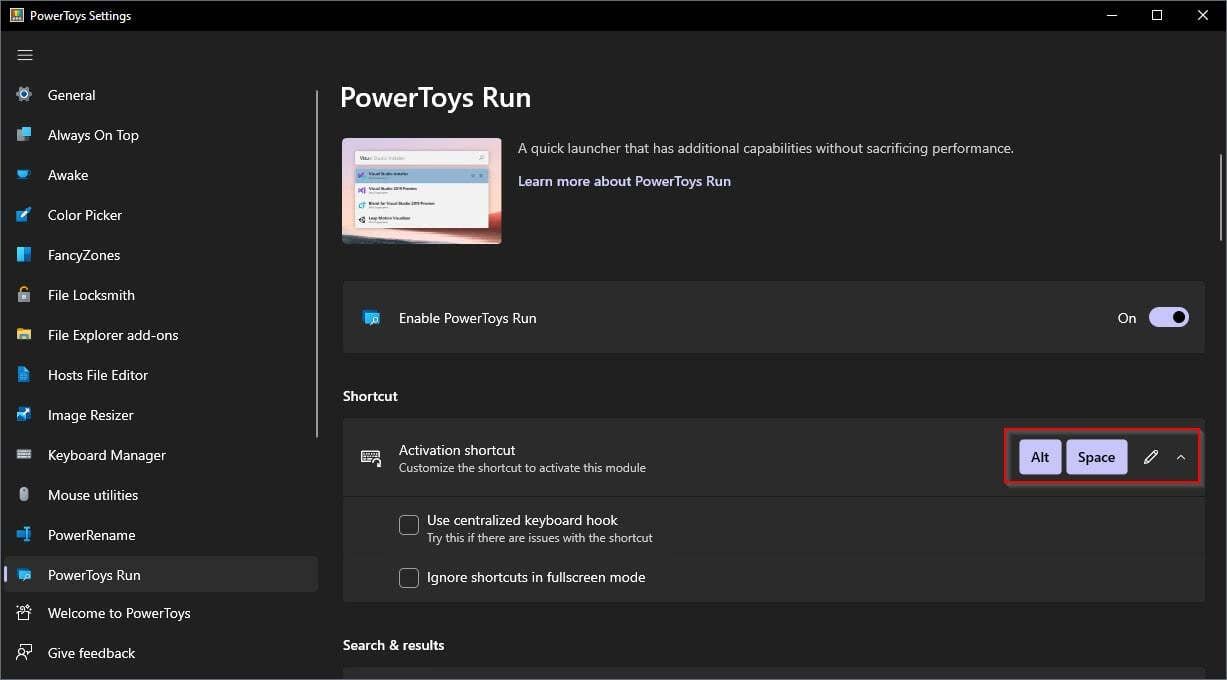Select FancyZones in the sidebar
1227x680 pixels.
[84, 255]
